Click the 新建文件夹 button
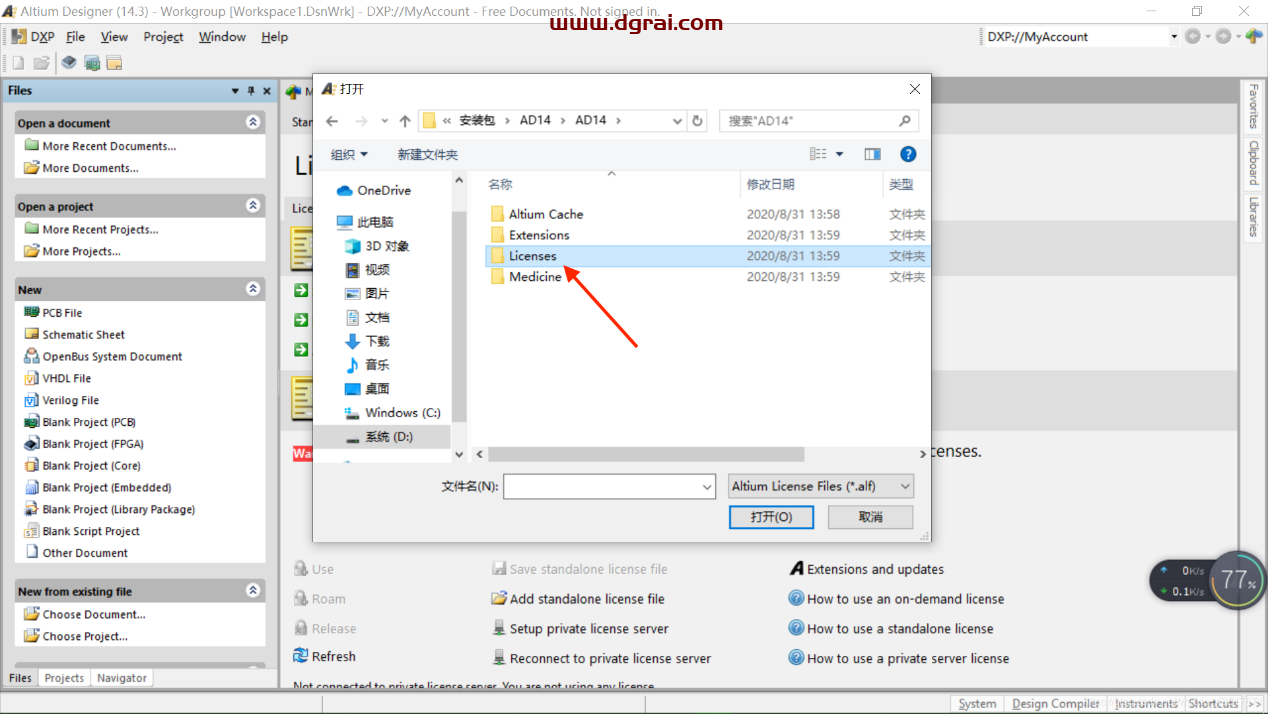The height and width of the screenshot is (714, 1268). click(428, 154)
